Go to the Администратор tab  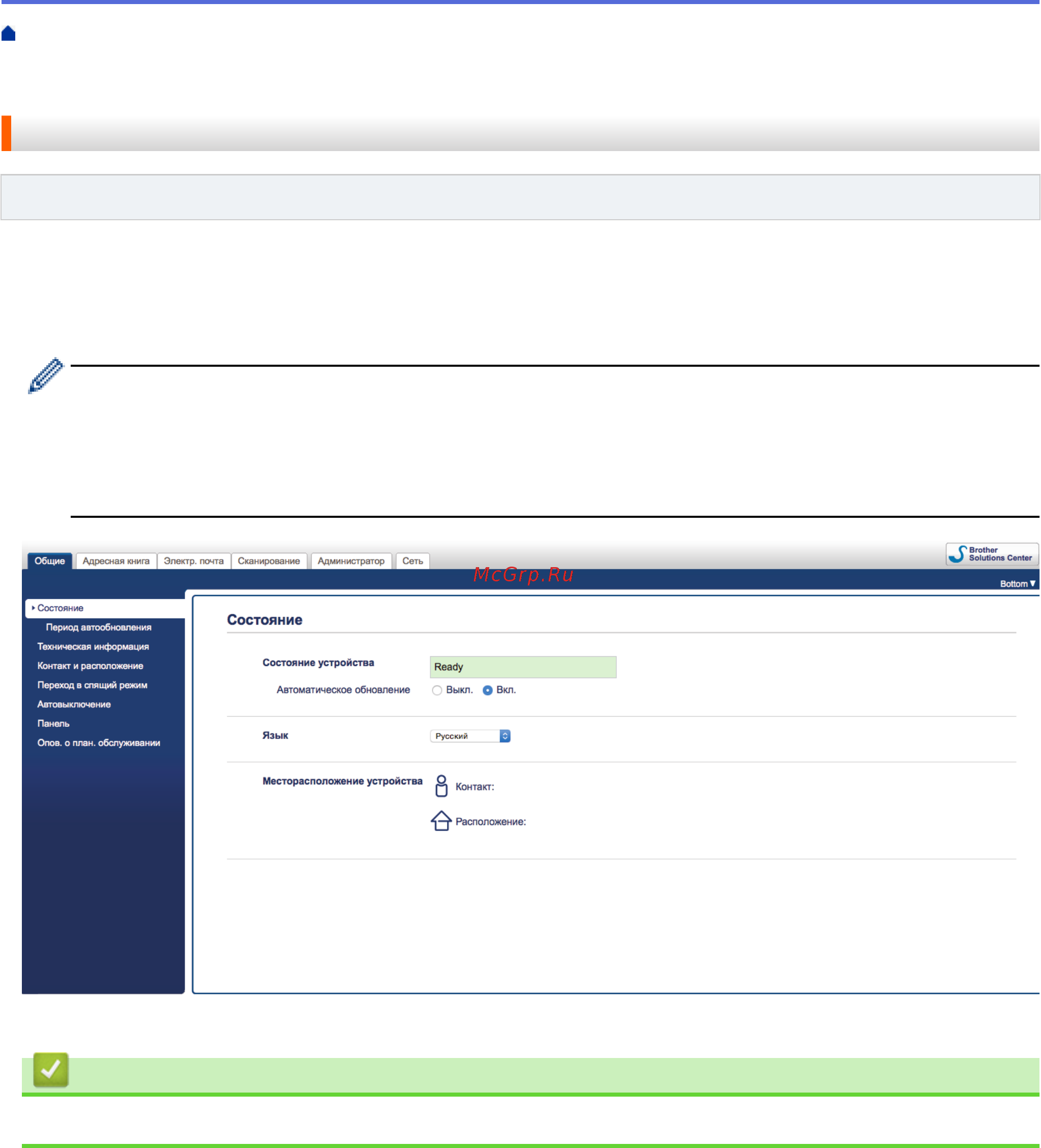351,561
